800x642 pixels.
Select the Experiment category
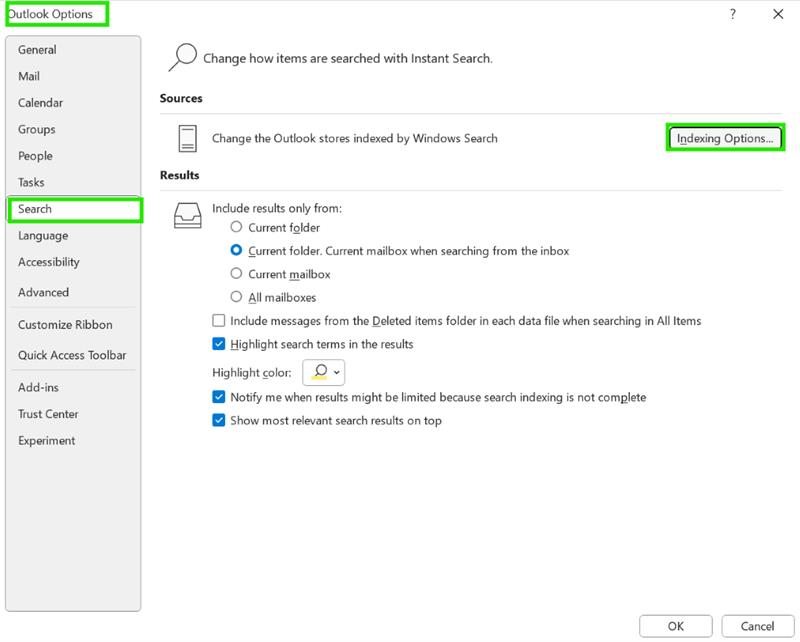[x=73, y=441]
